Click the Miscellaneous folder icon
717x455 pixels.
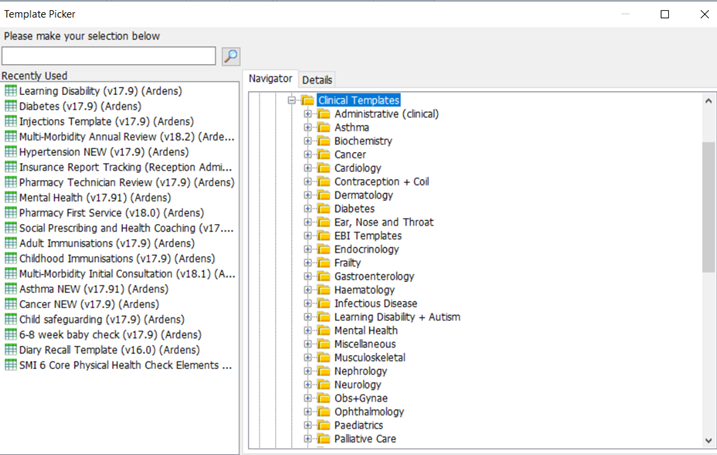(324, 344)
